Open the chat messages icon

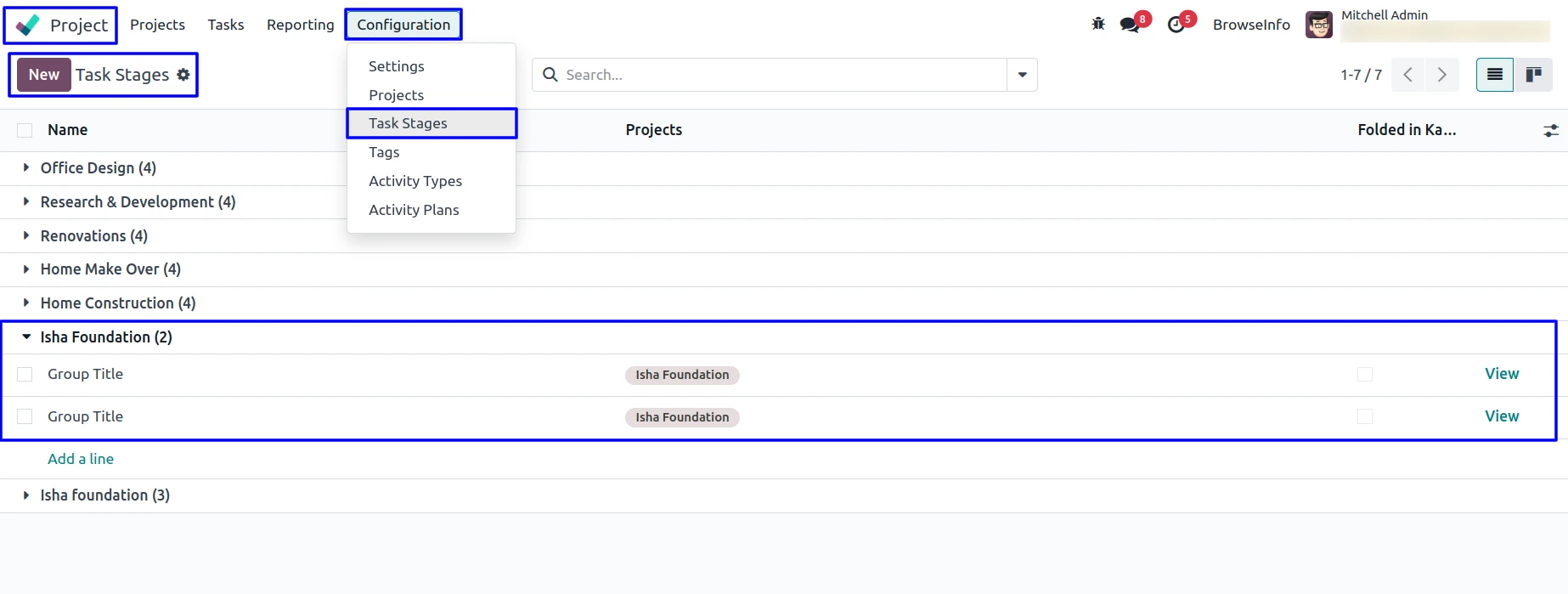click(x=1130, y=25)
